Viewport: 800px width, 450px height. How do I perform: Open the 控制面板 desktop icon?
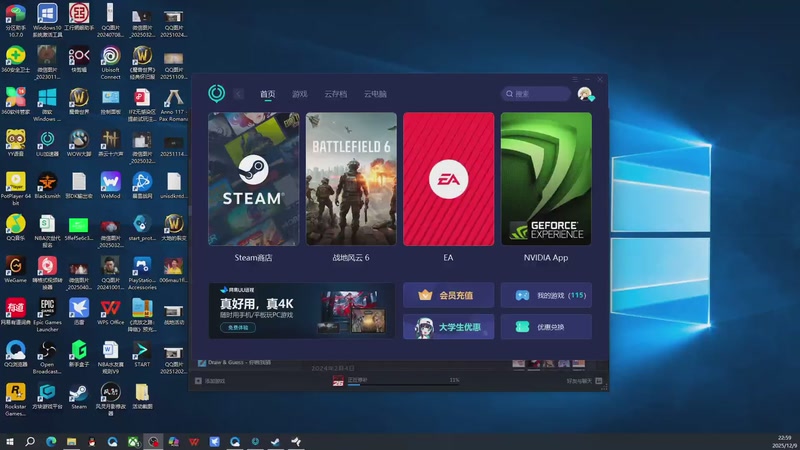[111, 101]
